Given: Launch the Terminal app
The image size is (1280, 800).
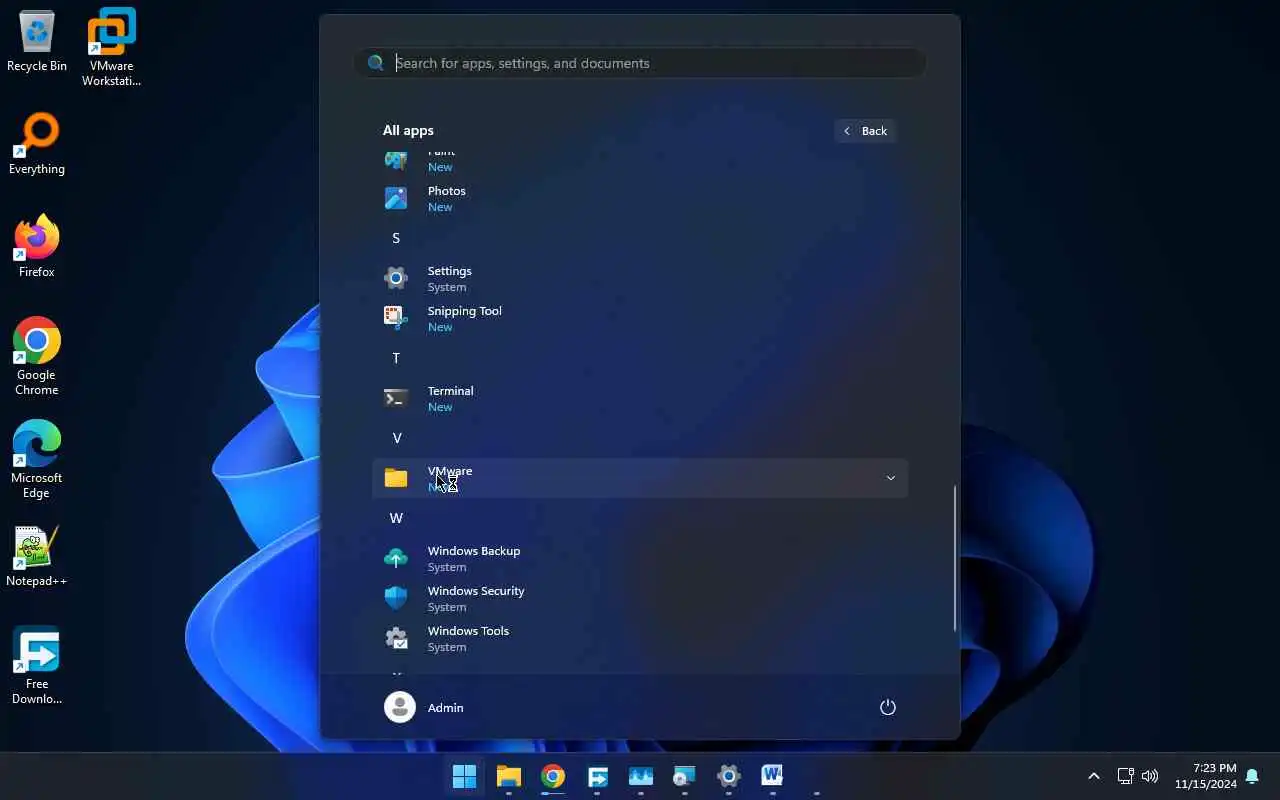Looking at the screenshot, I should tap(640, 398).
